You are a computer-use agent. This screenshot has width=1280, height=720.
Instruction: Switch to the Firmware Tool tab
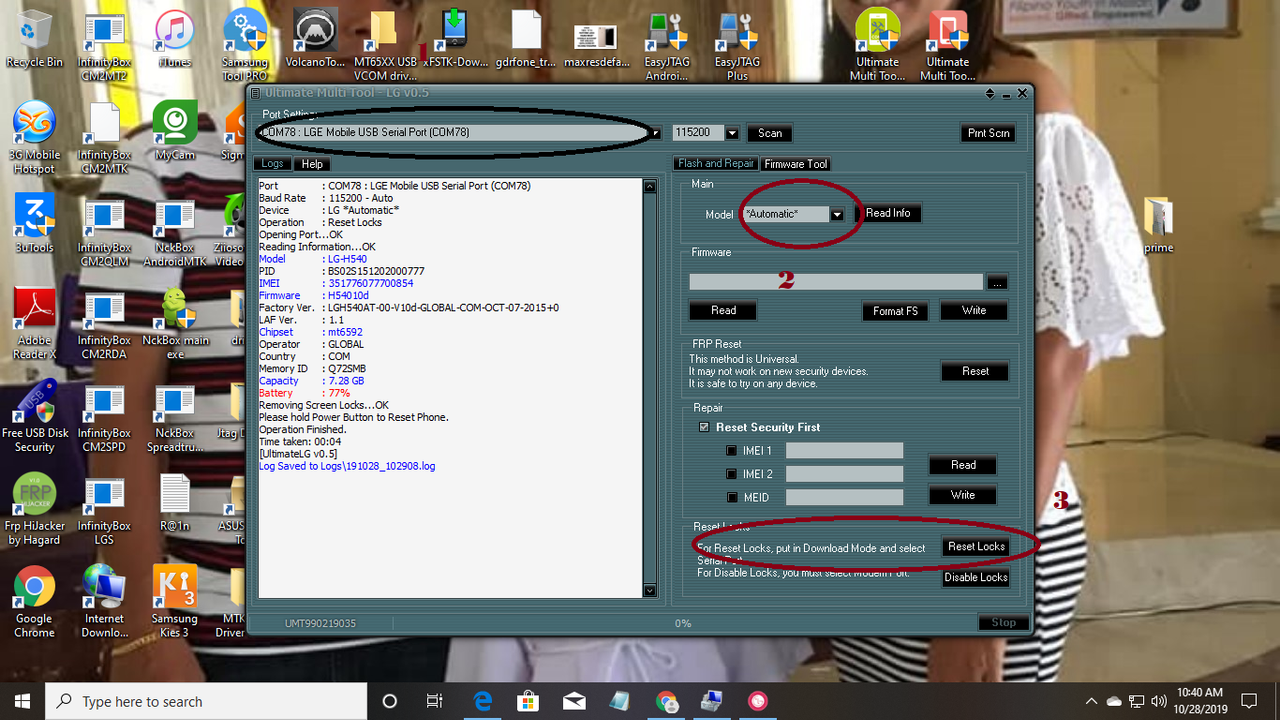(796, 164)
